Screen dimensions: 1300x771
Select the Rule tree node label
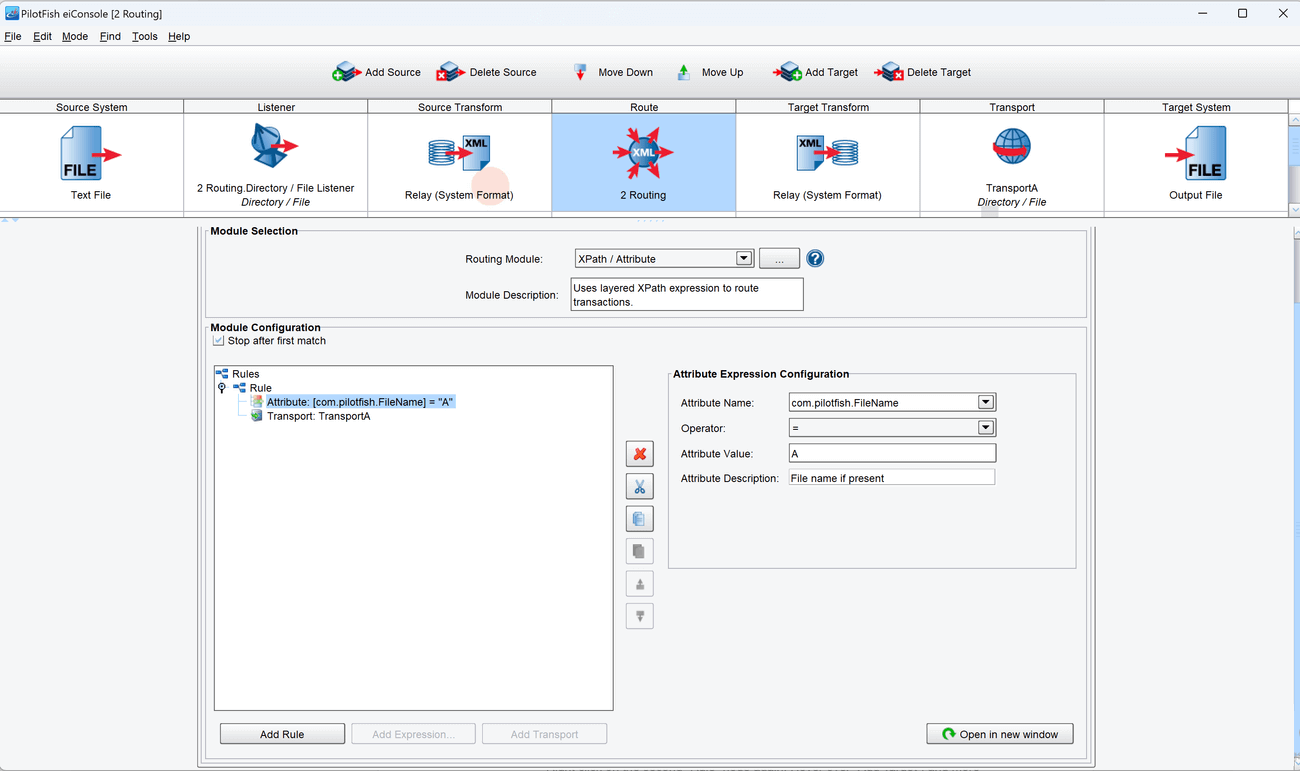click(x=260, y=388)
